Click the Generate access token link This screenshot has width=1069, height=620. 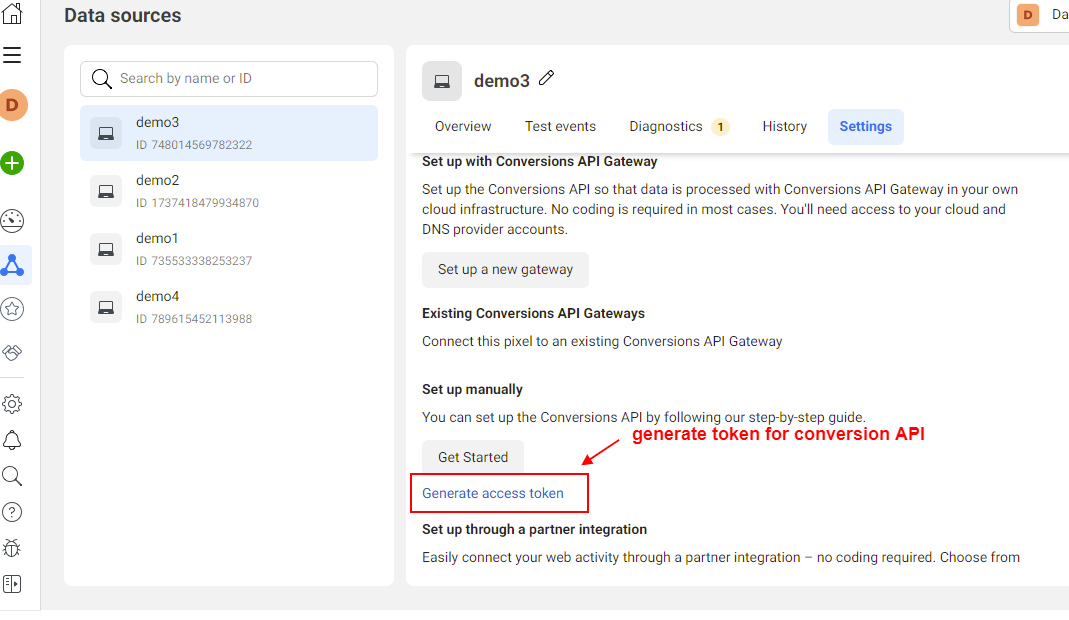point(493,493)
